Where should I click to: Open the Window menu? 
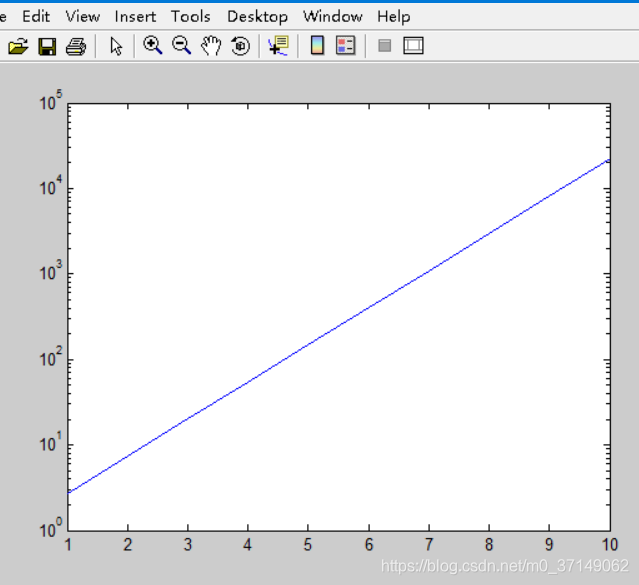[x=333, y=17]
